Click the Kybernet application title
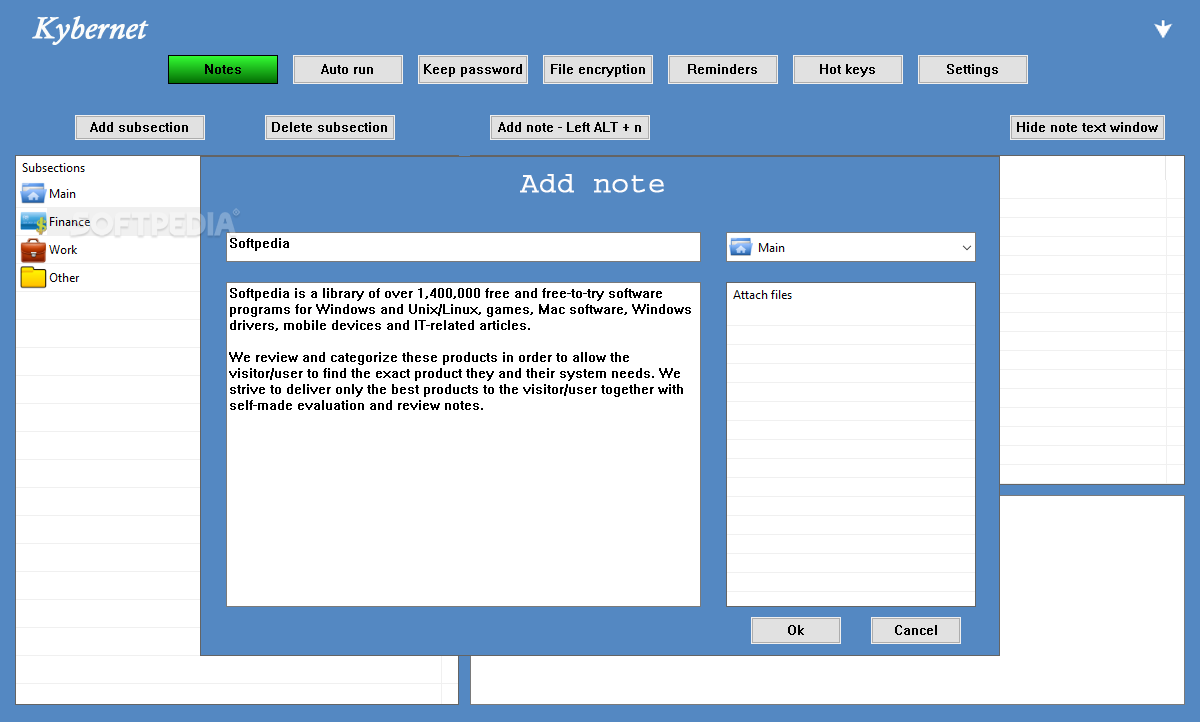The height and width of the screenshot is (722, 1200). click(x=90, y=29)
